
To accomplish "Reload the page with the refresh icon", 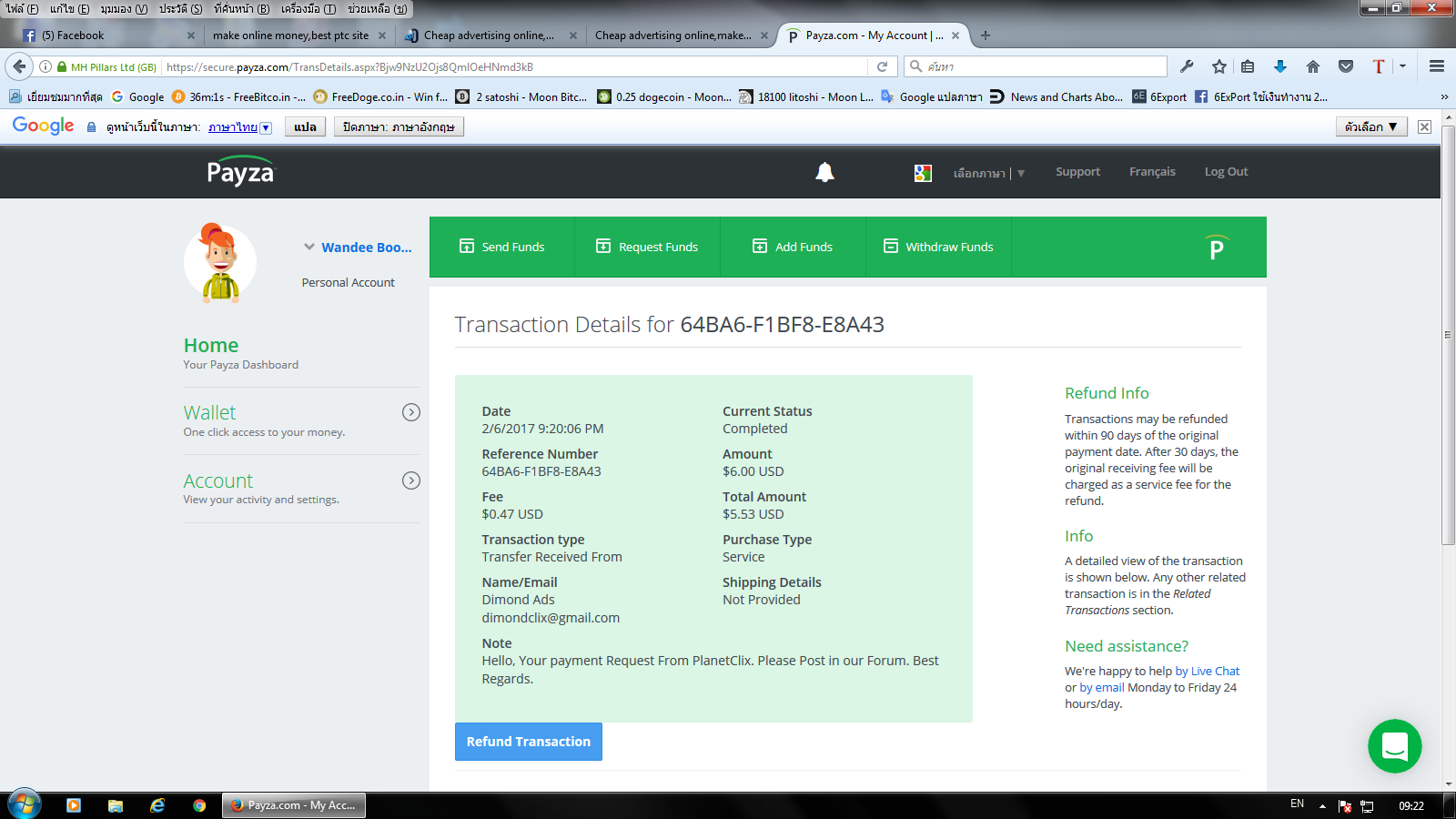I will point(882,66).
